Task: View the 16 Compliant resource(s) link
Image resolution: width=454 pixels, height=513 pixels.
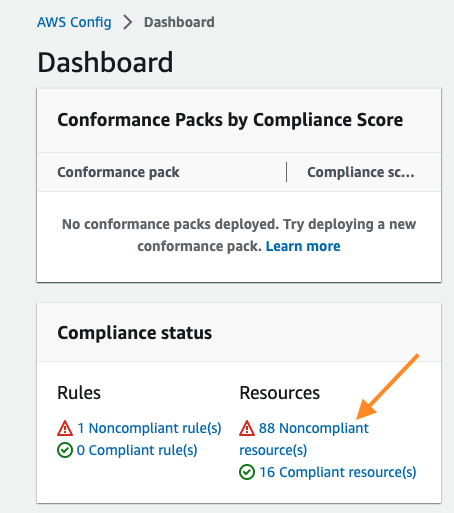Action: point(338,472)
